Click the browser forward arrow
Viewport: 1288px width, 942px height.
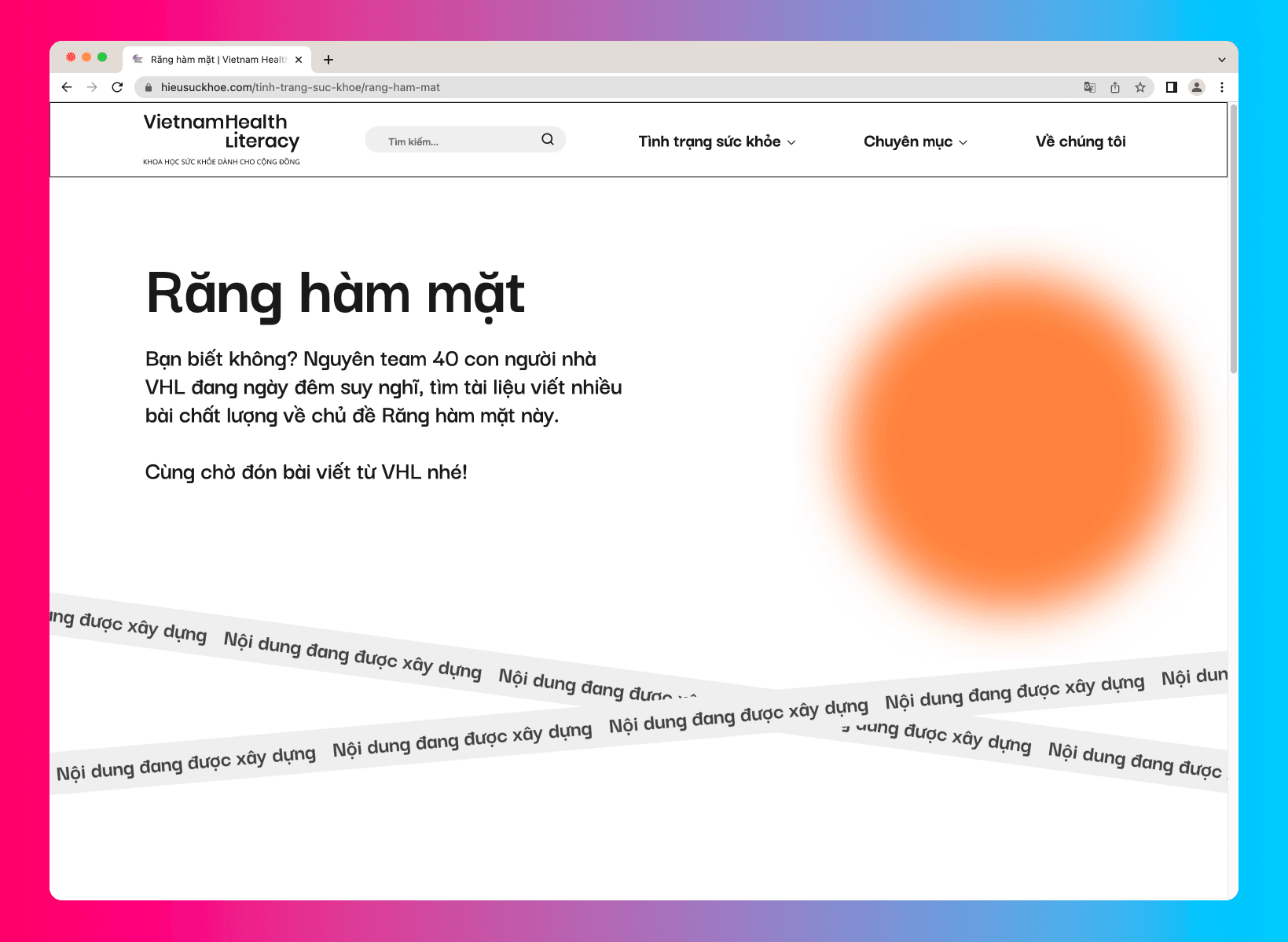[92, 87]
